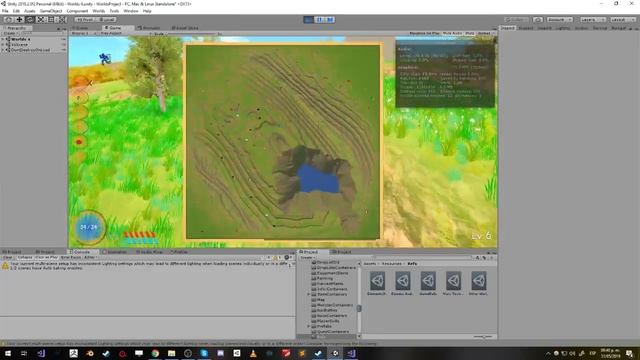Switch to the Scene tab
Viewport: 640px width, 360px height.
click(x=80, y=28)
